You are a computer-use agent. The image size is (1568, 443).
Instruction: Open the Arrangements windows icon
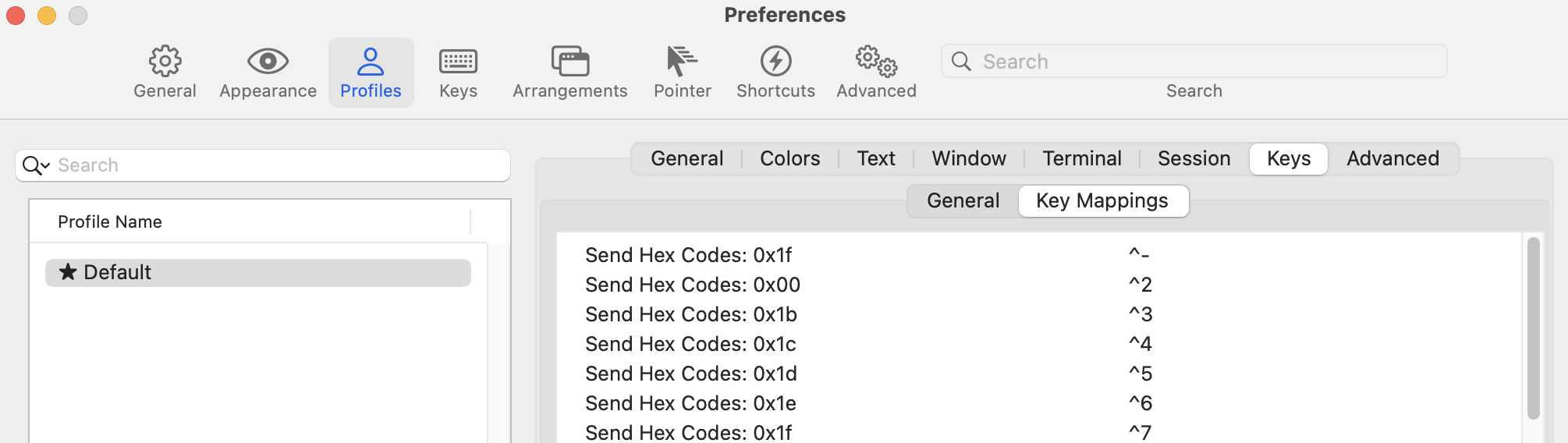pos(570,61)
